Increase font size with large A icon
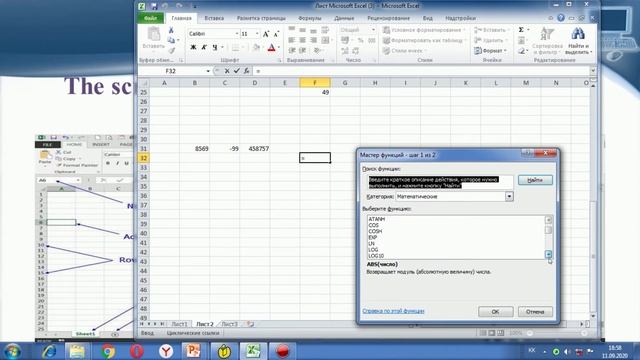Image resolution: width=640 pixels, height=360 pixels. tap(266, 34)
